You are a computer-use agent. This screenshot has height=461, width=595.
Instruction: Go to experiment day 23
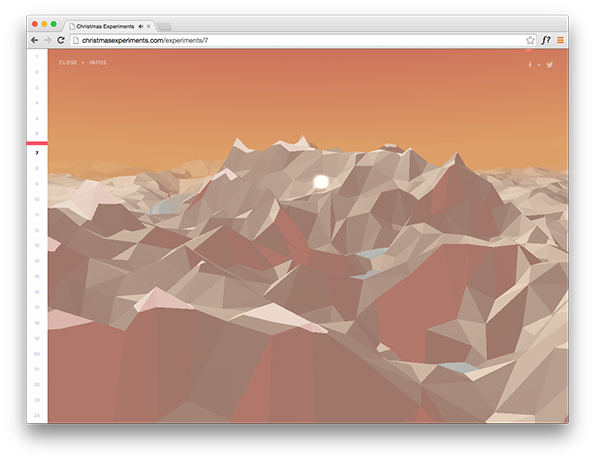coord(37,400)
